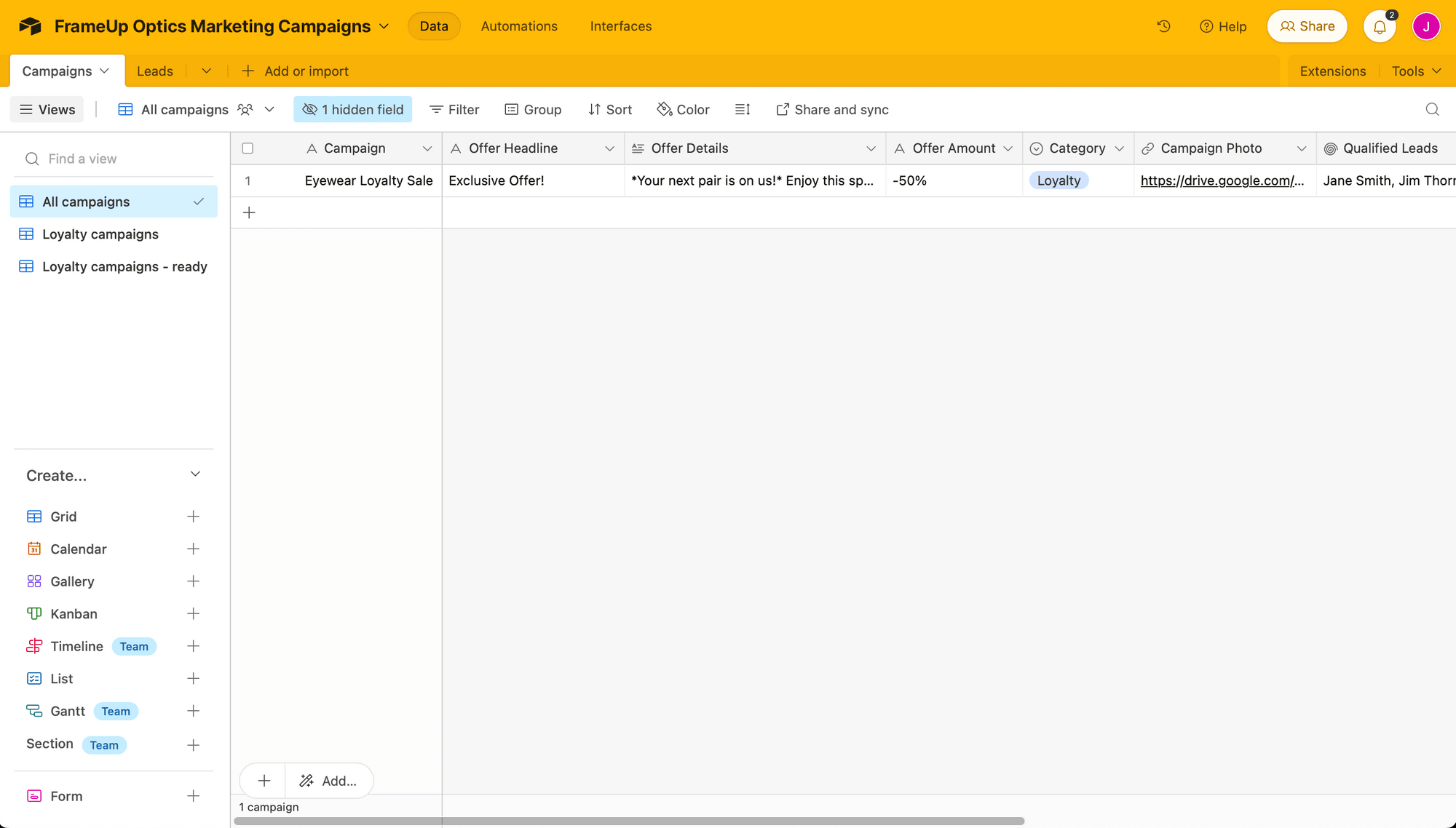Collapse the Create section
Viewport: 1456px width, 828px height.
point(195,474)
